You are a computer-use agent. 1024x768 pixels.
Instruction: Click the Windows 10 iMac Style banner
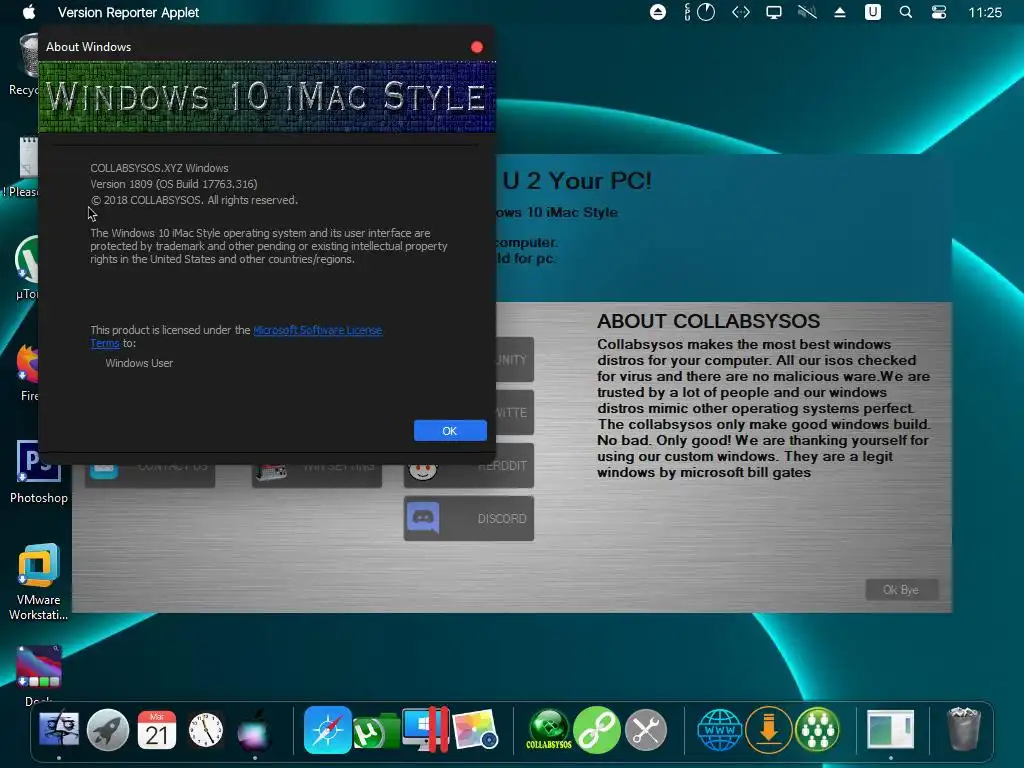pos(267,97)
